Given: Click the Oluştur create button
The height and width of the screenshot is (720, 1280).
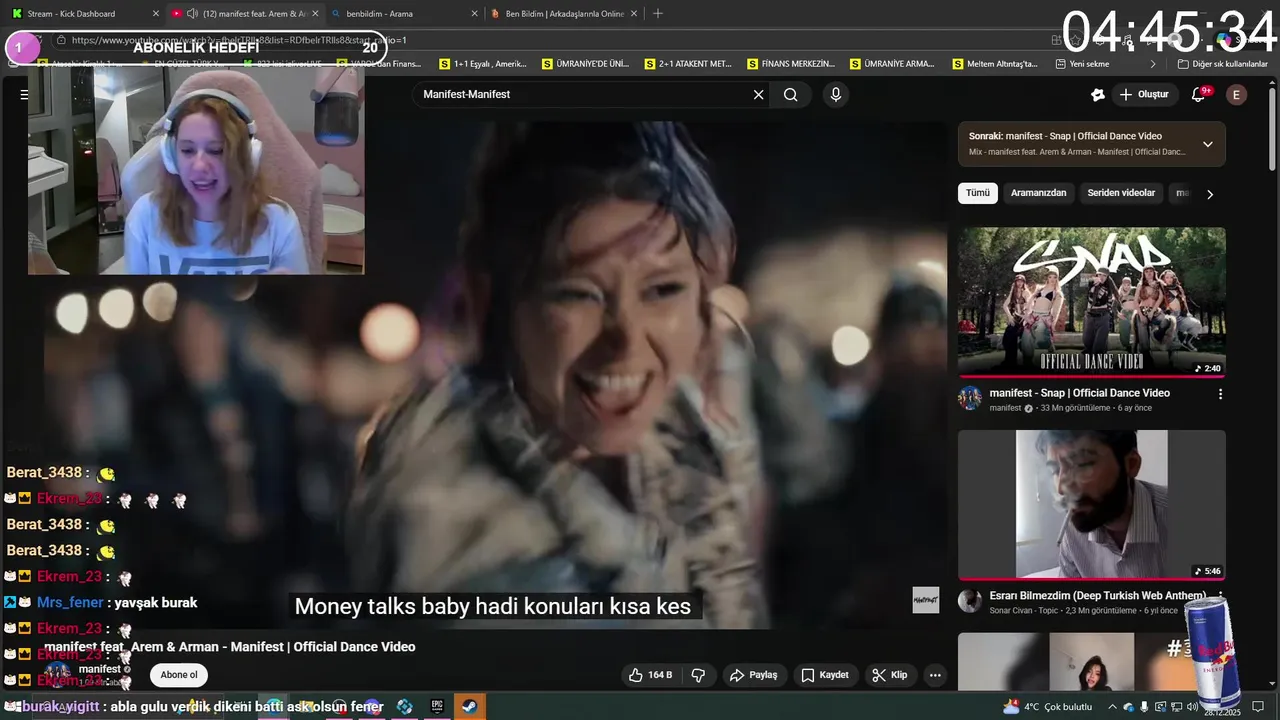Looking at the screenshot, I should click(1144, 95).
